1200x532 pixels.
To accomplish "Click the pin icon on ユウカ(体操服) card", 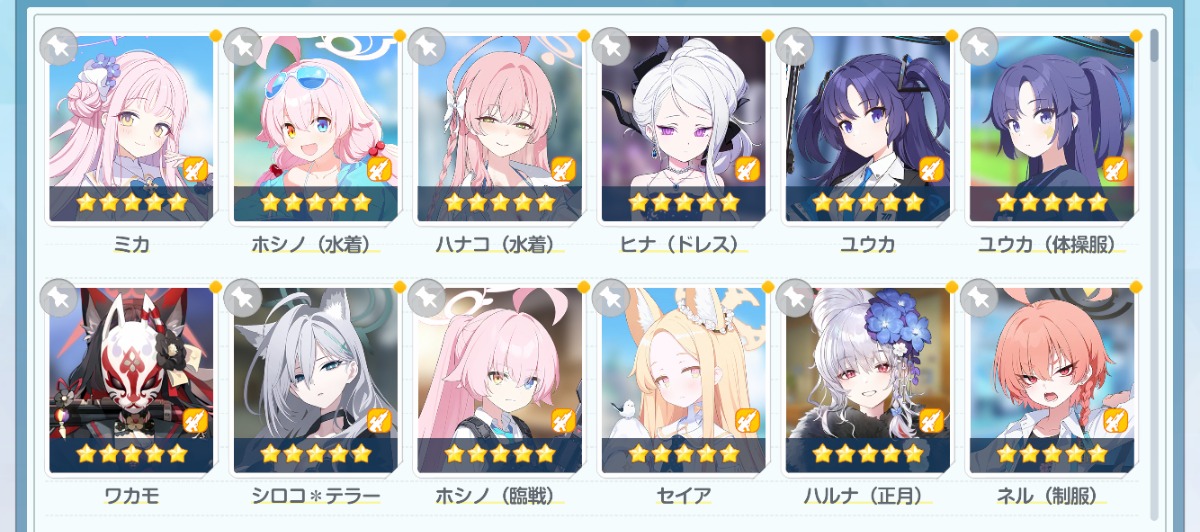I will 979,45.
